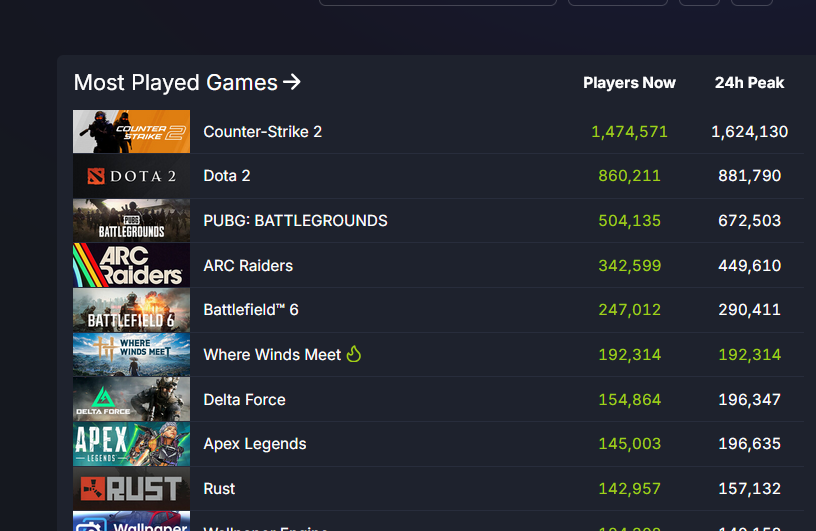
Task: Open the Dota 2 name link
Action: click(227, 176)
